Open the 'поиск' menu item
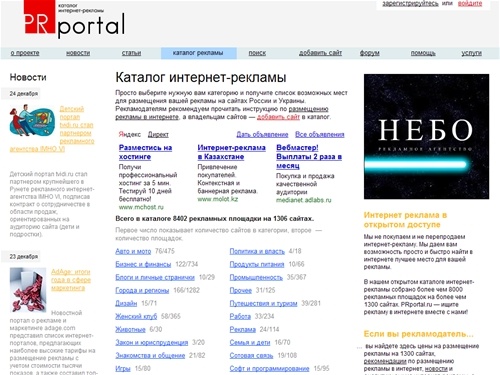This screenshot has height=375, width=500. (257, 53)
